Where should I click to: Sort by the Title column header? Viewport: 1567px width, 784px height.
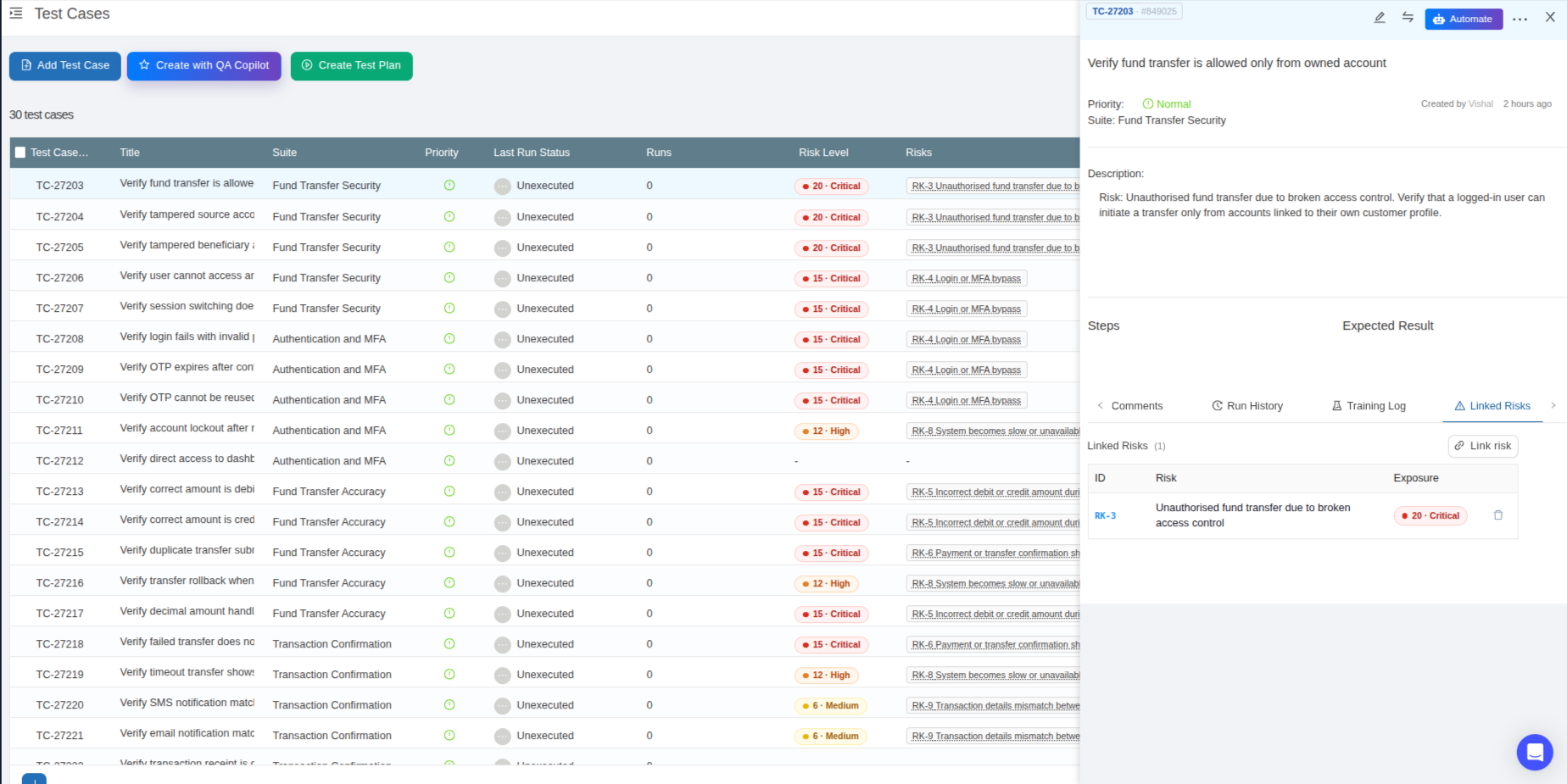[x=130, y=153]
